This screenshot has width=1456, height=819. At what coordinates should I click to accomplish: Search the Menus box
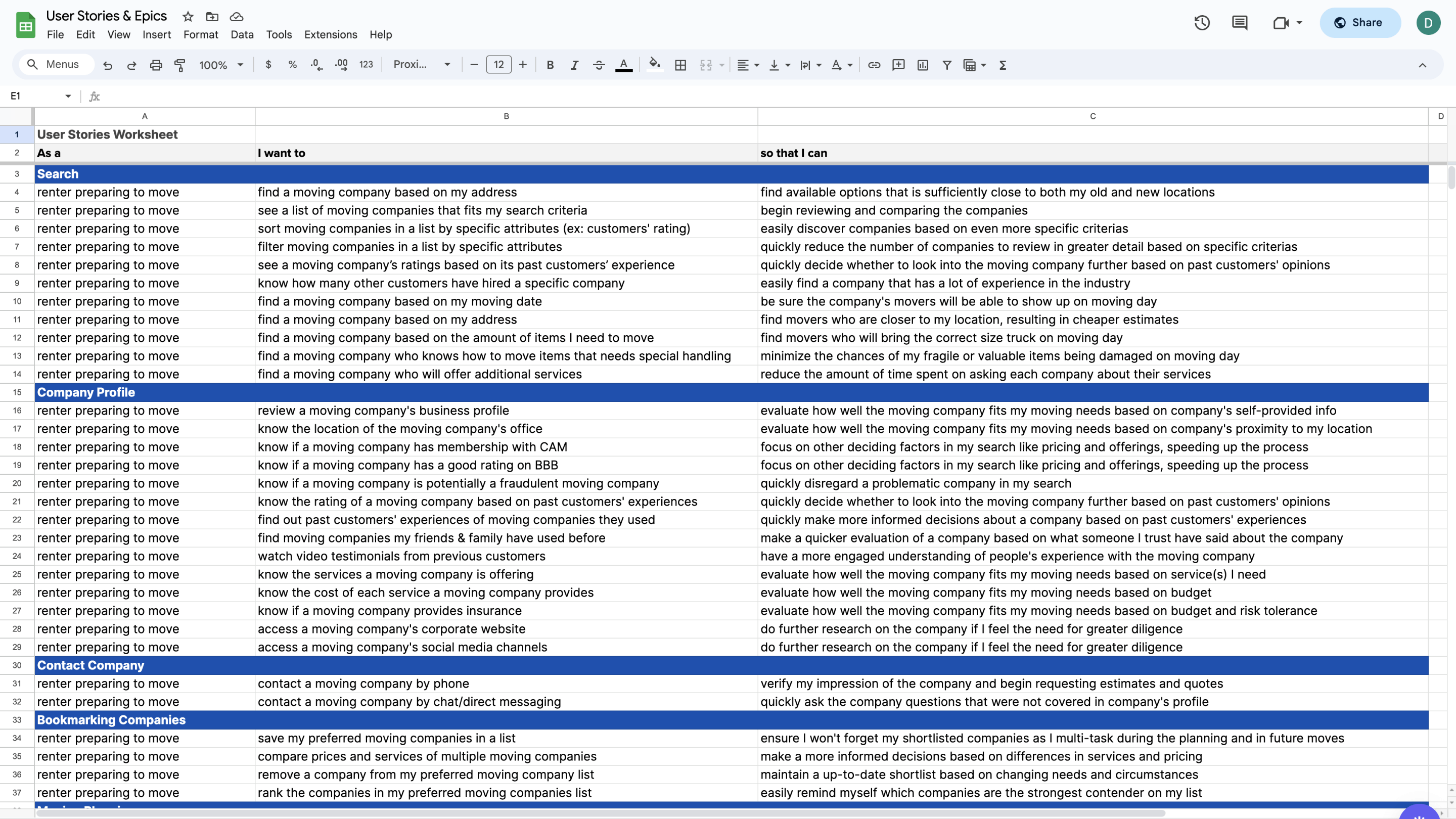pos(57,64)
